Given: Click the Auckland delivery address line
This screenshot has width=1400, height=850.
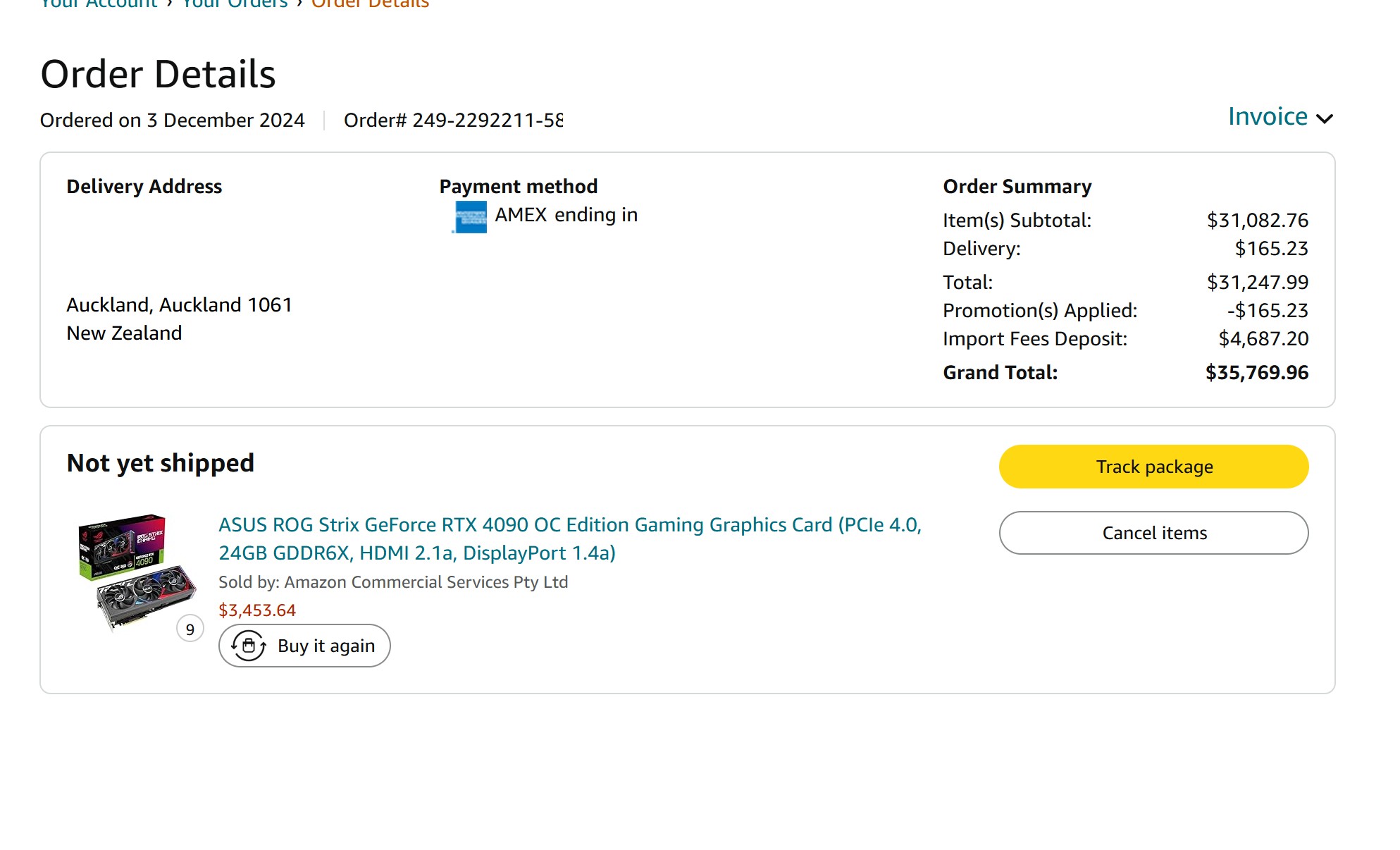Looking at the screenshot, I should 179,305.
